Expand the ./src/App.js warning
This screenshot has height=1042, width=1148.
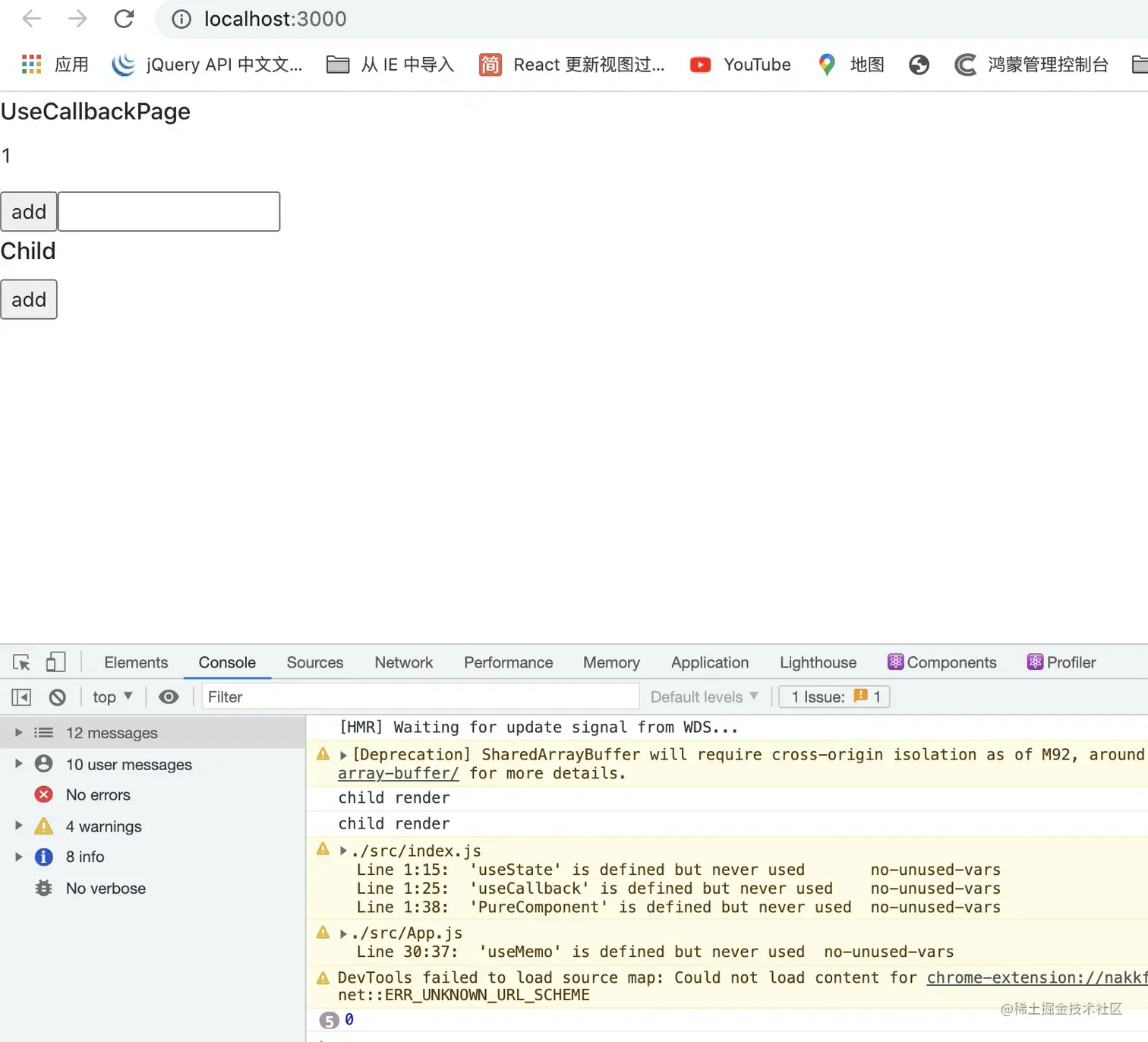pos(343,933)
